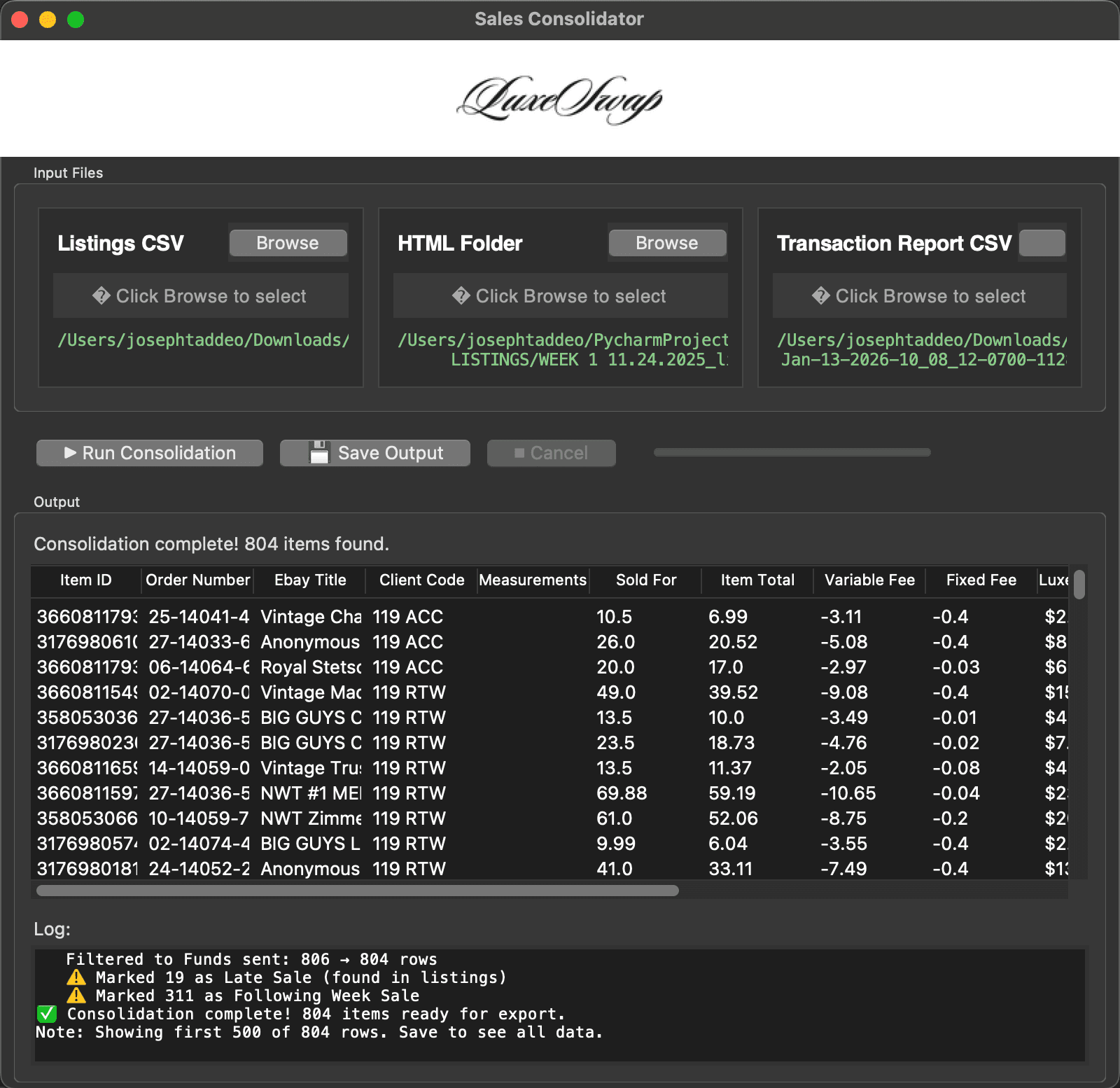Browse for the Listings CSV file

click(287, 243)
